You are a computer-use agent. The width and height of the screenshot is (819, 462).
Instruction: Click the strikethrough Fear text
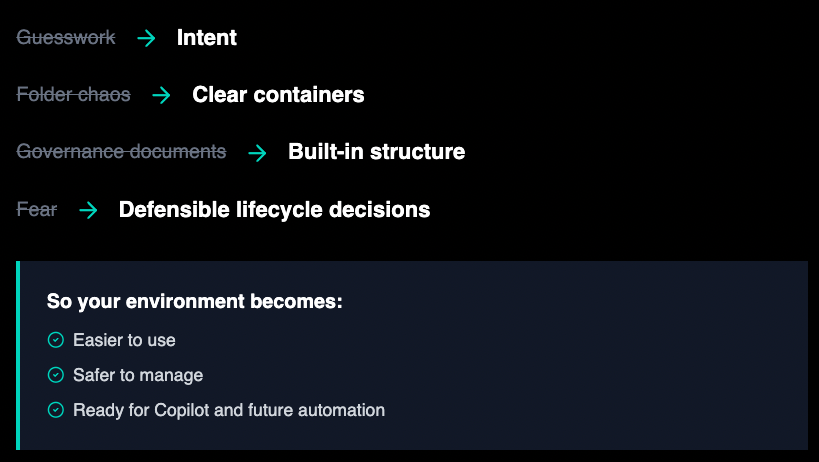pos(37,210)
